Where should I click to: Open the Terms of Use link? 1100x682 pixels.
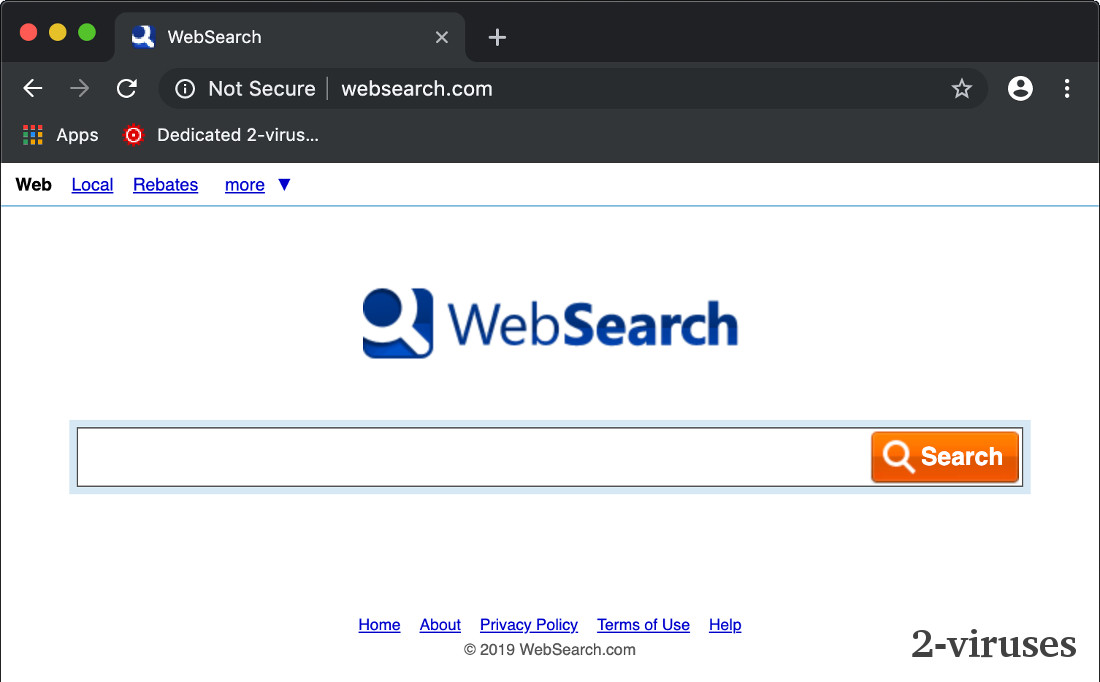tap(643, 625)
